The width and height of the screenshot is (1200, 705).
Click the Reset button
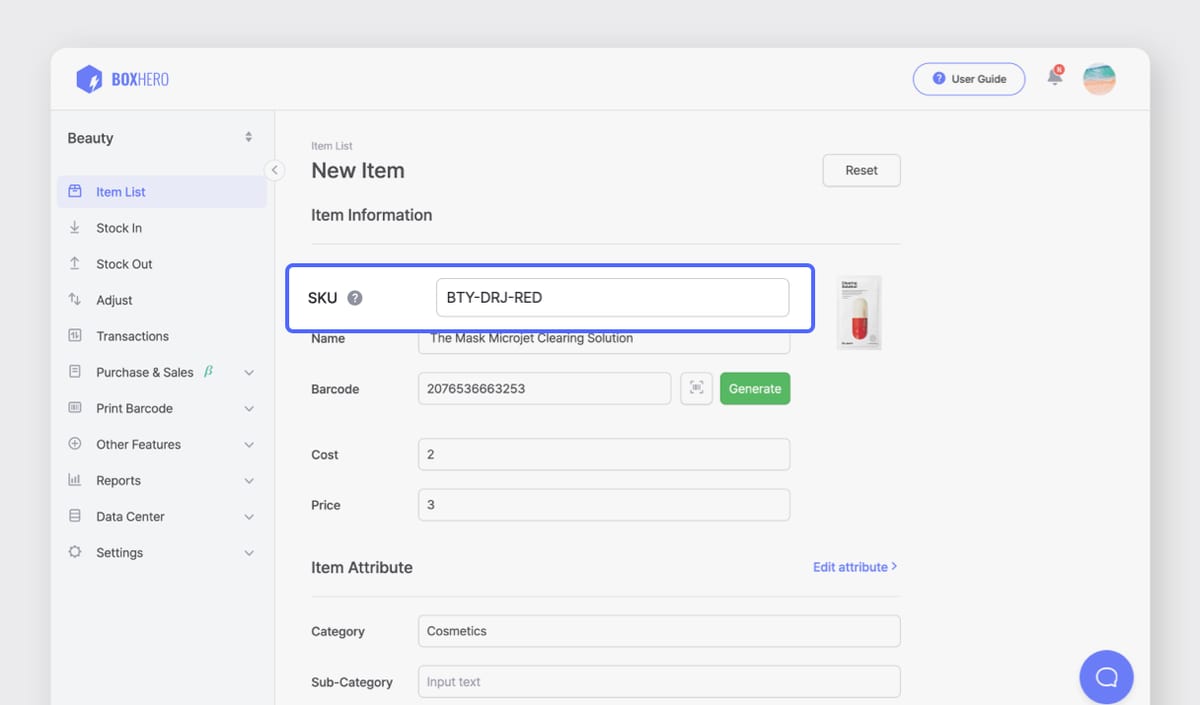861,170
